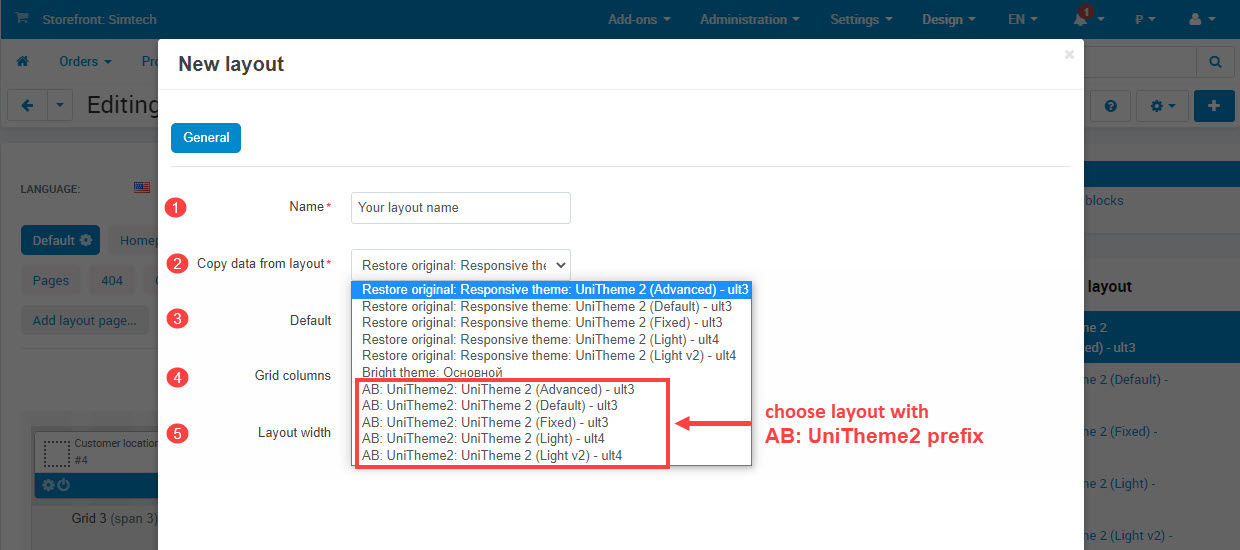1240x550 pixels.
Task: Click Add layout page... button
Action: [85, 321]
